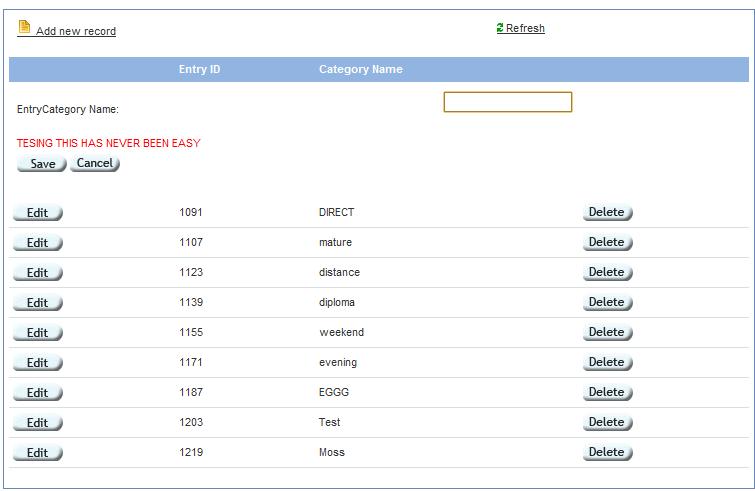Screen dimensions: 755x491
Task: Click the Refresh link
Action: coord(525,28)
